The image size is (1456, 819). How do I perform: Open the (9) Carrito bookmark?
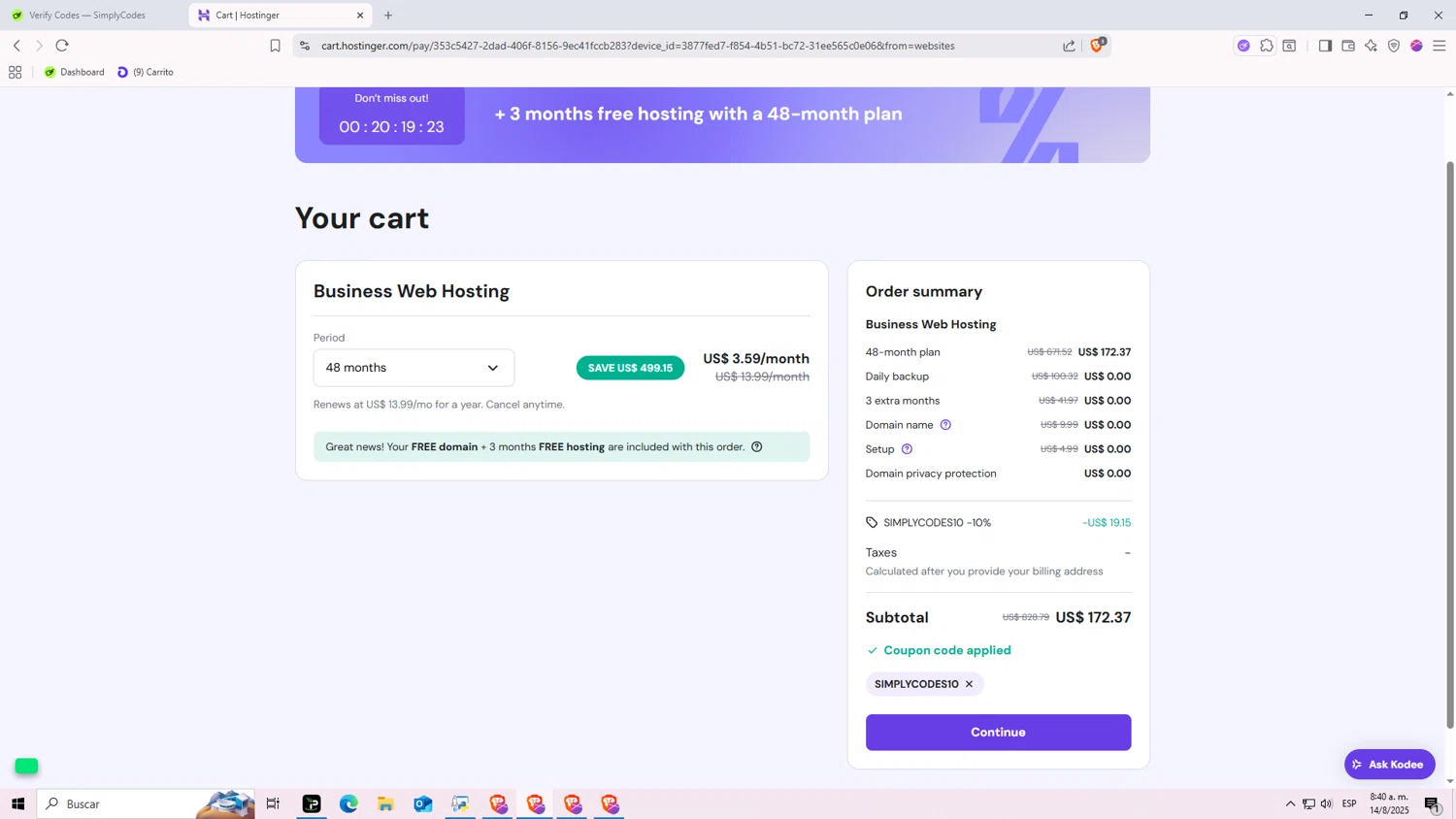pos(146,72)
